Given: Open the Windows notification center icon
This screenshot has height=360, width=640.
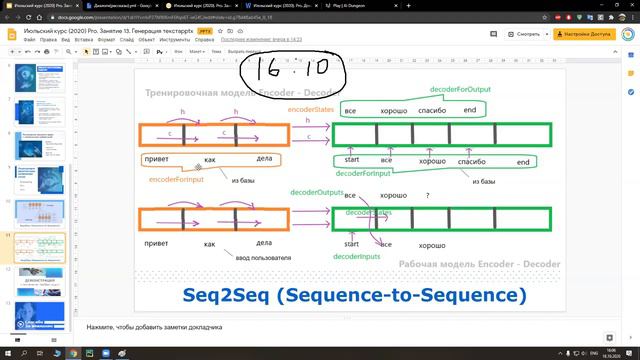Looking at the screenshot, I should pyautogui.click(x=629, y=353).
